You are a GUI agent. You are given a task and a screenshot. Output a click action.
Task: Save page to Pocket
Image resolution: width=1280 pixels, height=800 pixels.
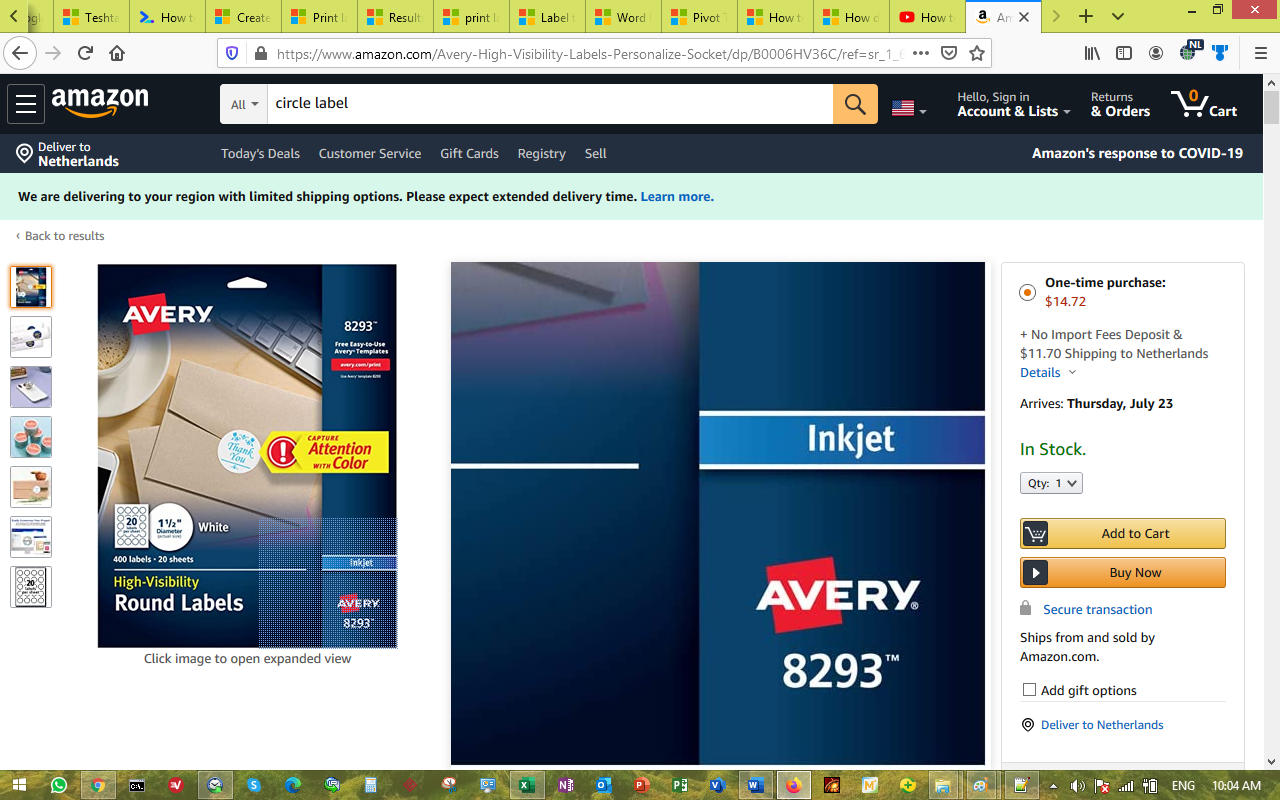pos(949,53)
